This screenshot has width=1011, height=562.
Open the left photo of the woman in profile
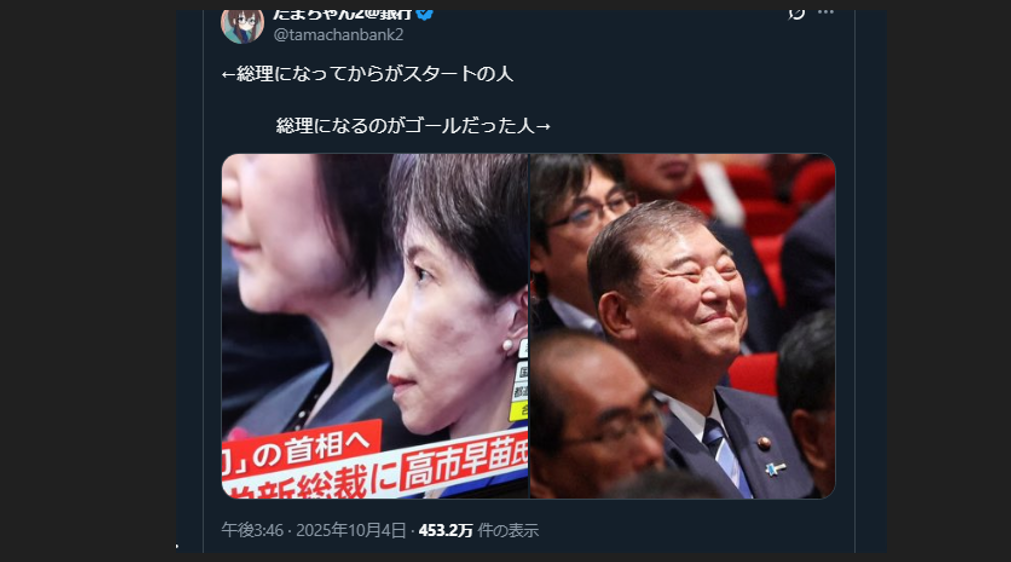tap(375, 326)
